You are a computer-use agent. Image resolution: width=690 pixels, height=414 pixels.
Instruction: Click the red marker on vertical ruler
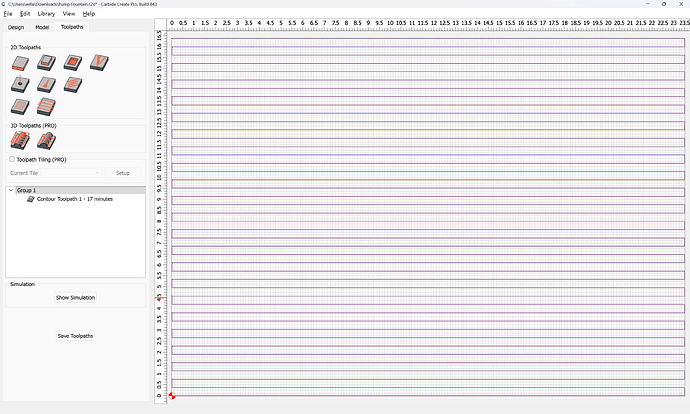(x=161, y=298)
